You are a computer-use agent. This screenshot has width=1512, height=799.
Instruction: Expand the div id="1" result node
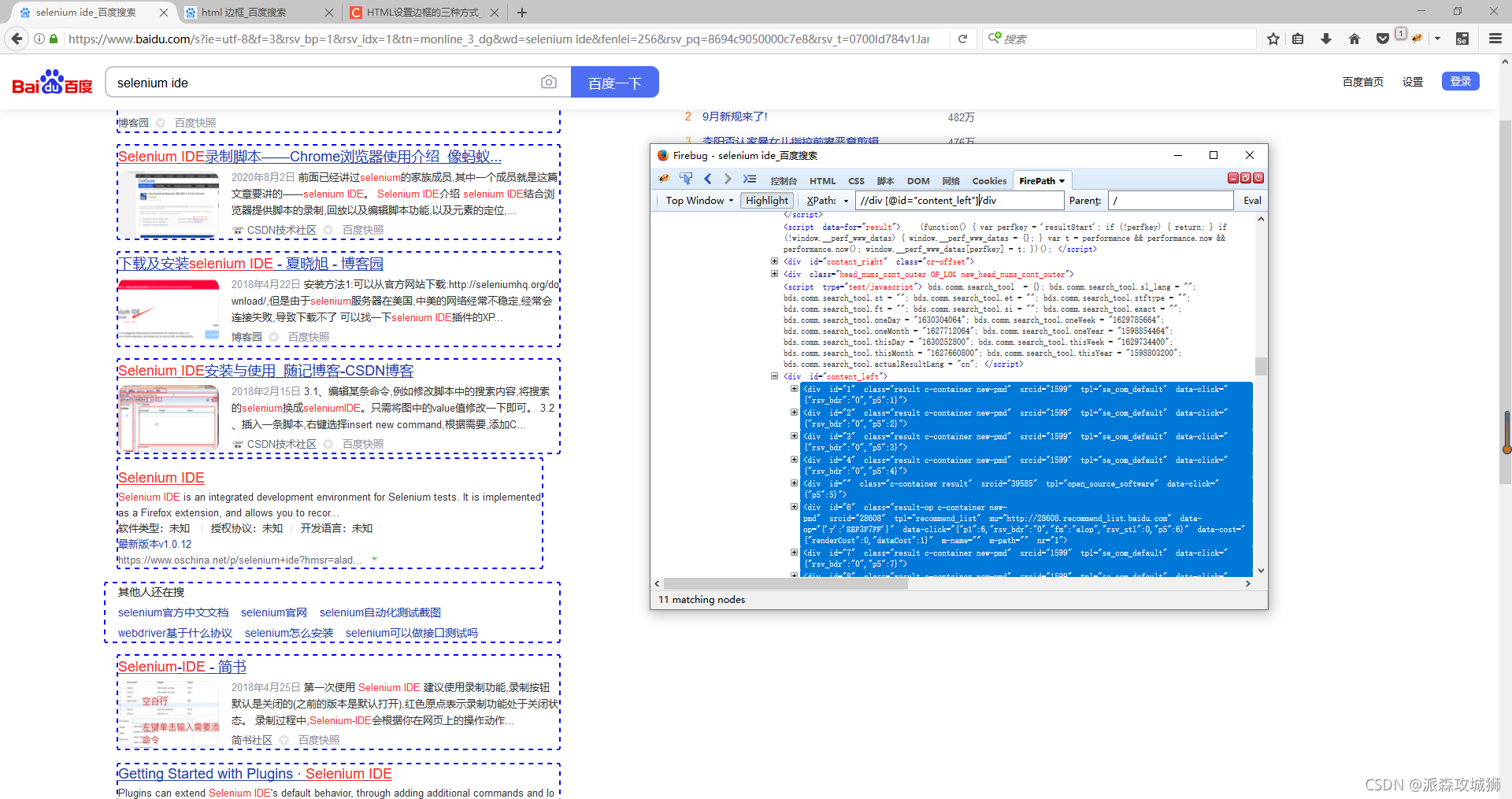point(794,389)
